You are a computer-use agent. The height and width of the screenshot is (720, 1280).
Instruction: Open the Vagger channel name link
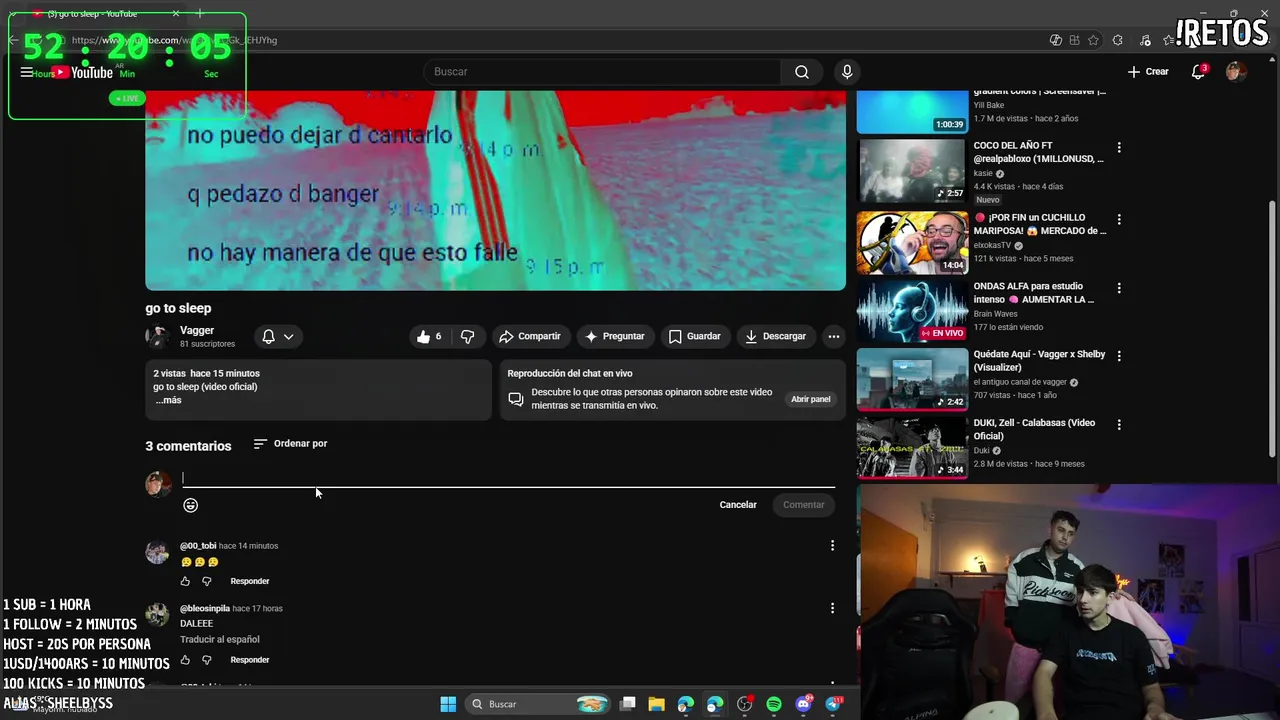point(197,331)
